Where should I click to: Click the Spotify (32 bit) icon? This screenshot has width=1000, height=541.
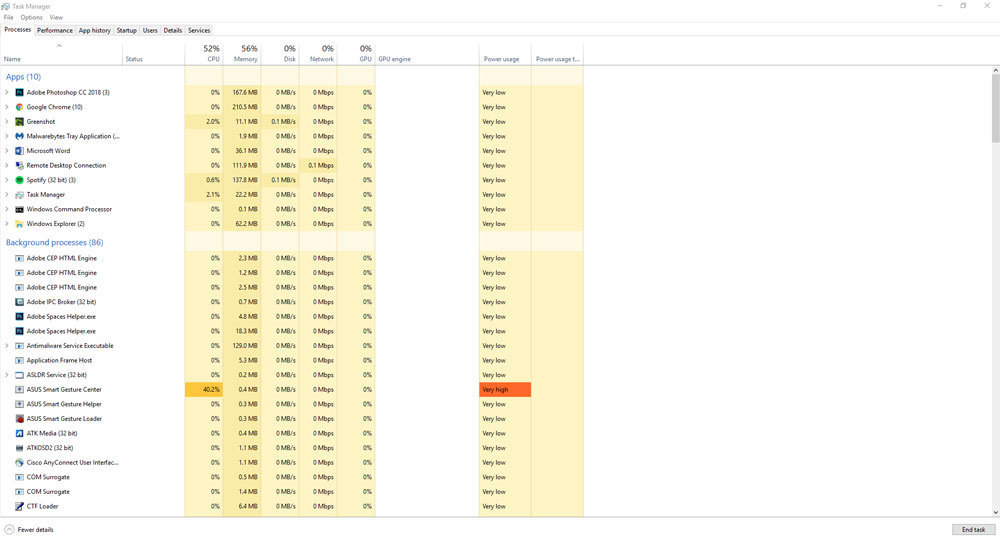tap(19, 180)
